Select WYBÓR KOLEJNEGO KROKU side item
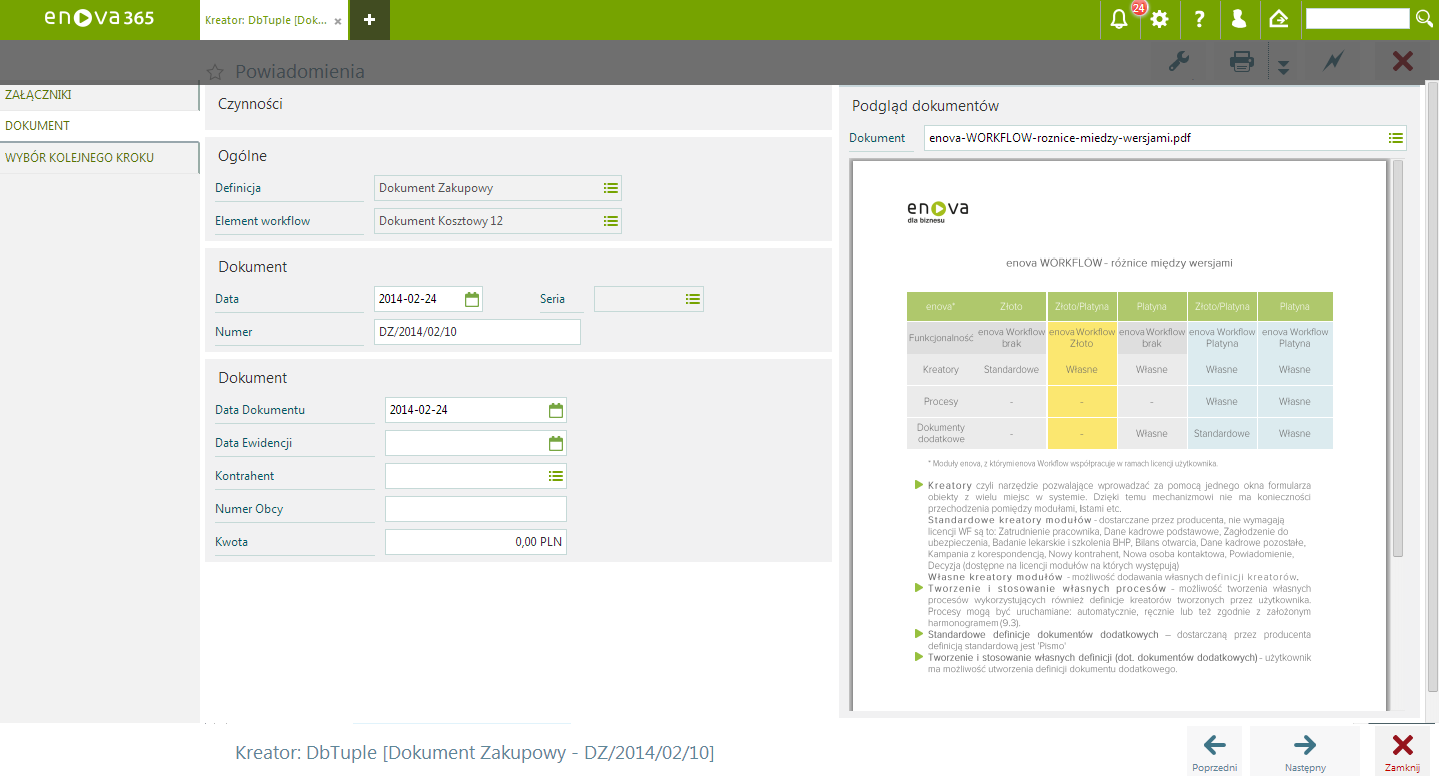The image size is (1439, 776). 100,157
